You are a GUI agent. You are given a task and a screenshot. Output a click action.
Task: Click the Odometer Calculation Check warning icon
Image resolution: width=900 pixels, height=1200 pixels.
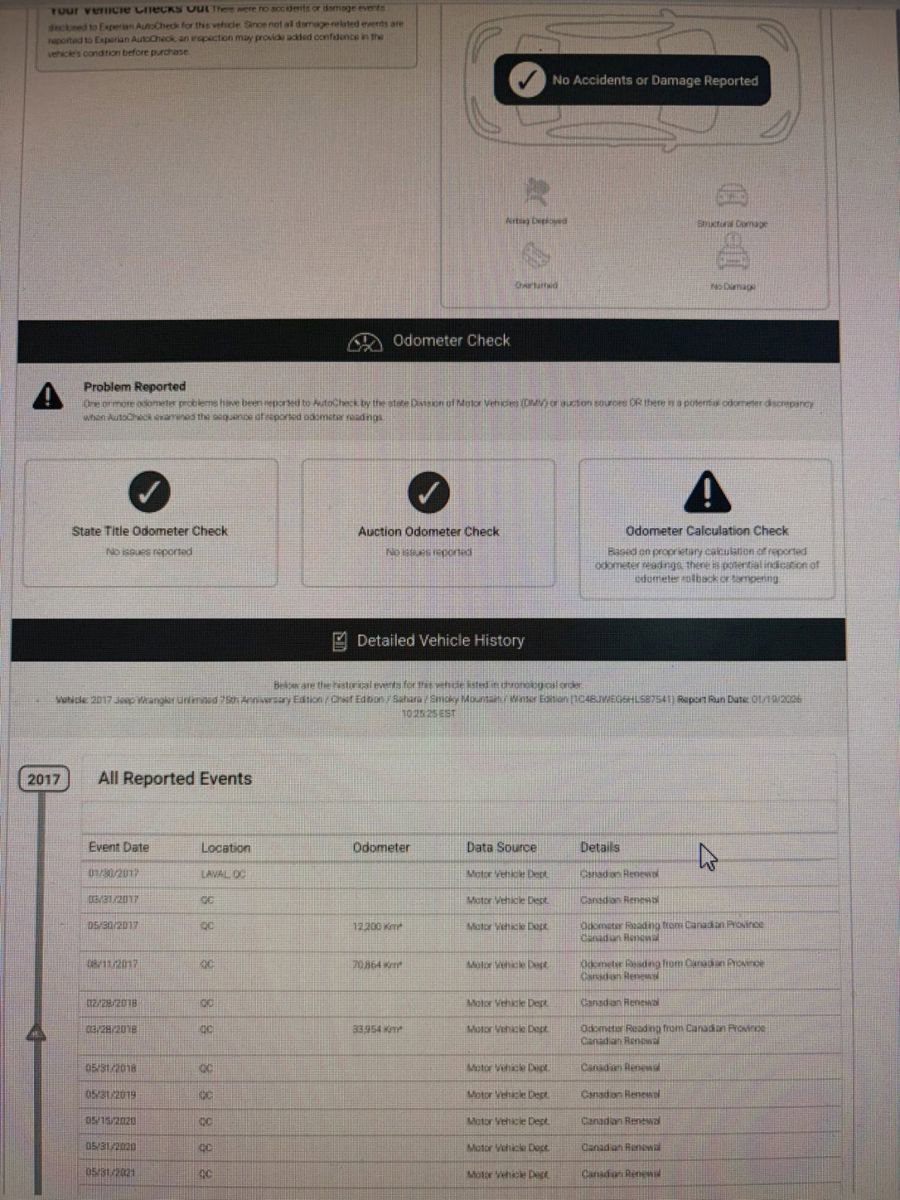click(706, 491)
